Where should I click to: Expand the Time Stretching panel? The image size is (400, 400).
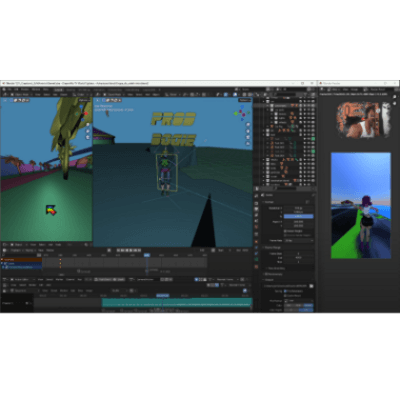276,268
